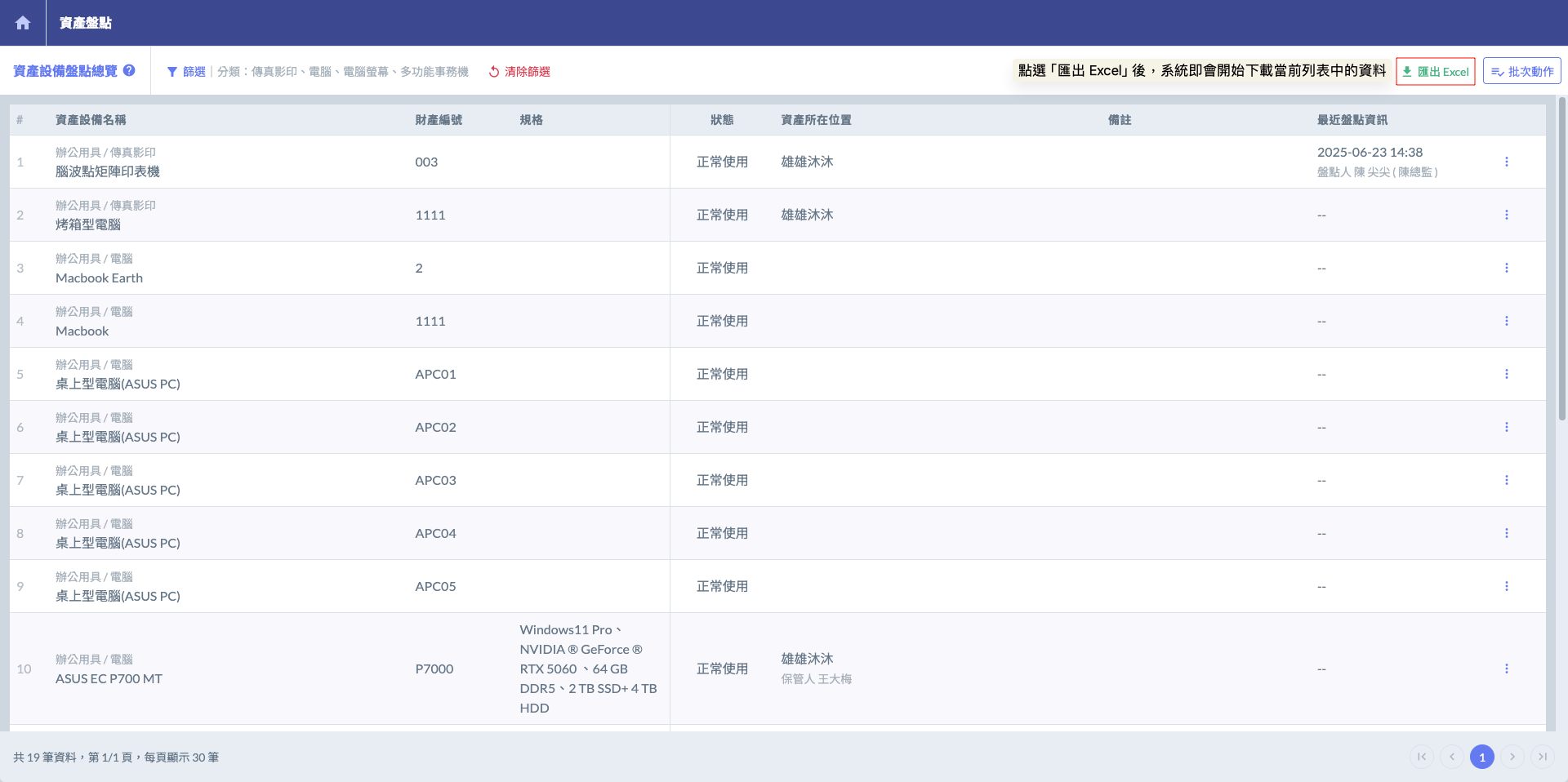Viewport: 1568px width, 782px height.
Task: Click the 備註 column header
Action: click(x=1120, y=120)
